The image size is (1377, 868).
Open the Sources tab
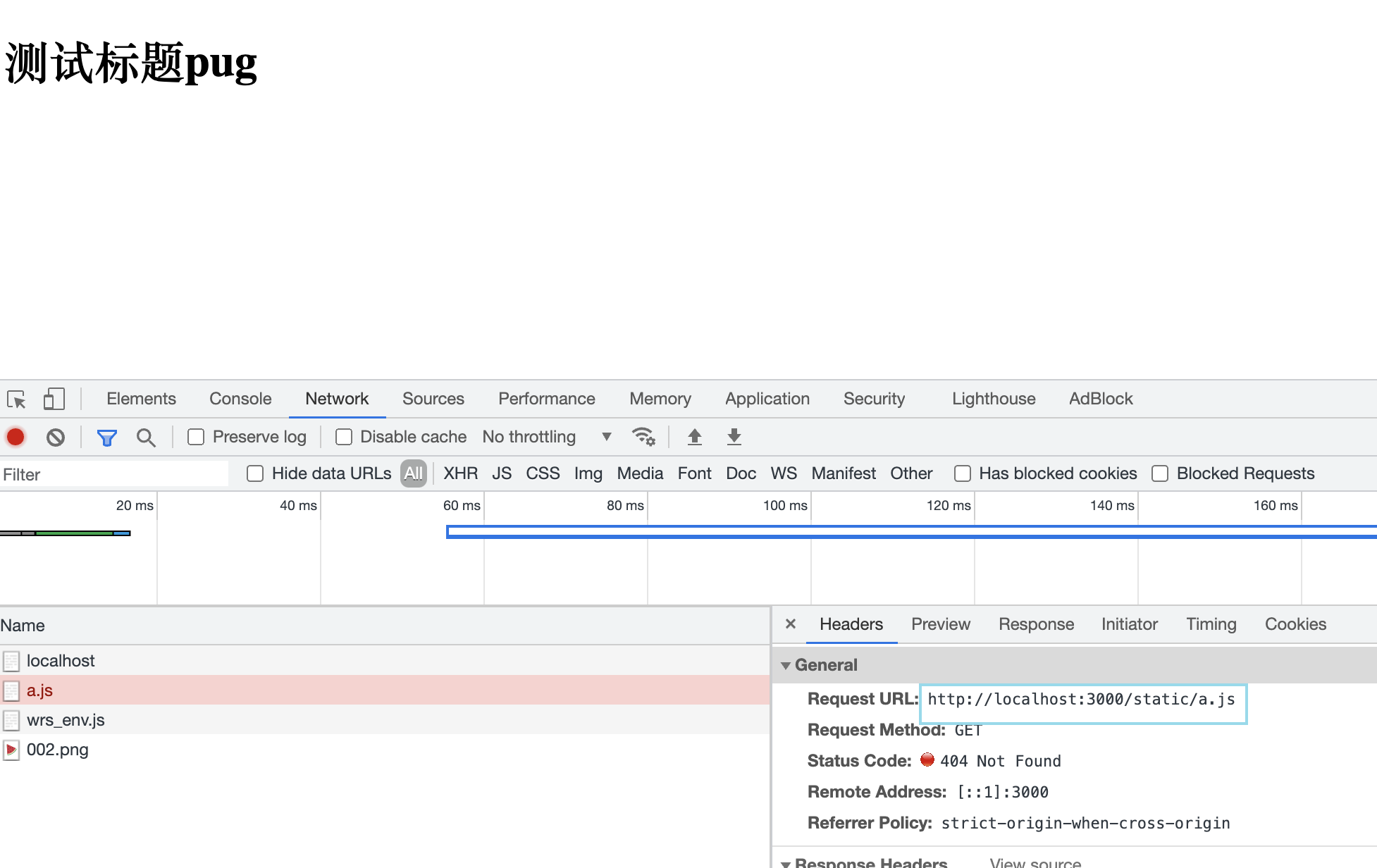pyautogui.click(x=433, y=399)
